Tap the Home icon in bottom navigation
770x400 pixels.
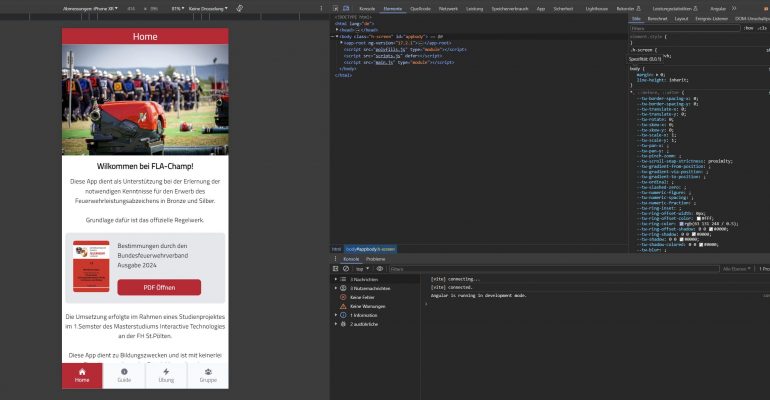pyautogui.click(x=82, y=372)
